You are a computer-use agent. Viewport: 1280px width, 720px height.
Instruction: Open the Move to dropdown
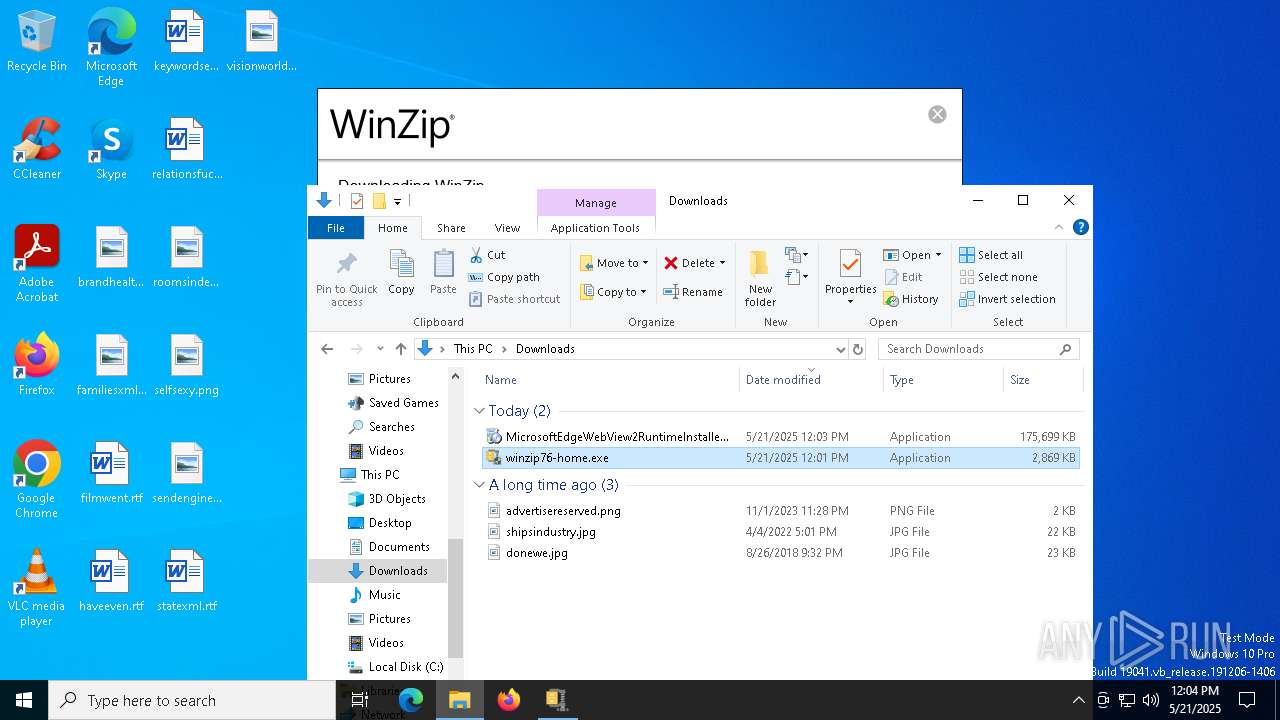pos(614,263)
